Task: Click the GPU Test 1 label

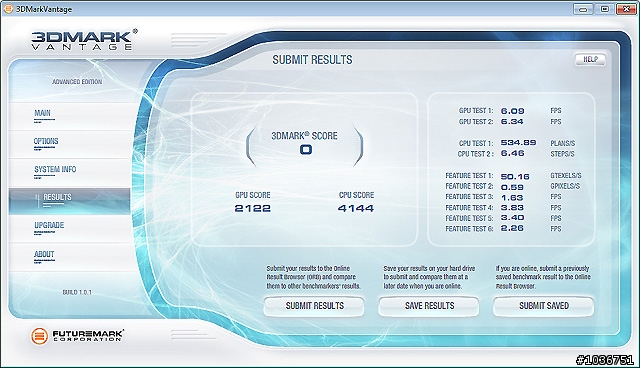Action: [476, 111]
